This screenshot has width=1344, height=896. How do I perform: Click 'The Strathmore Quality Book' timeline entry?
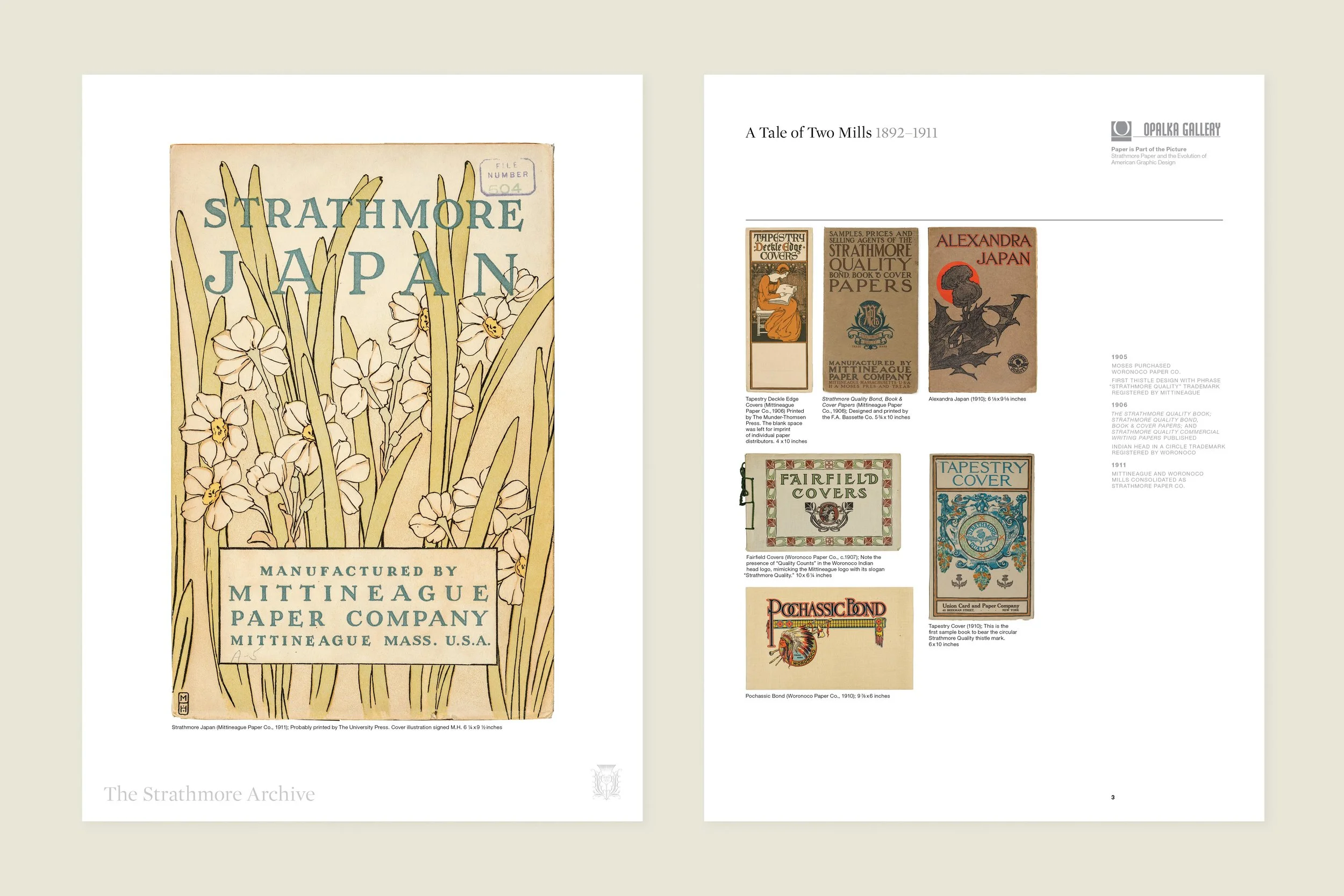[x=1165, y=426]
